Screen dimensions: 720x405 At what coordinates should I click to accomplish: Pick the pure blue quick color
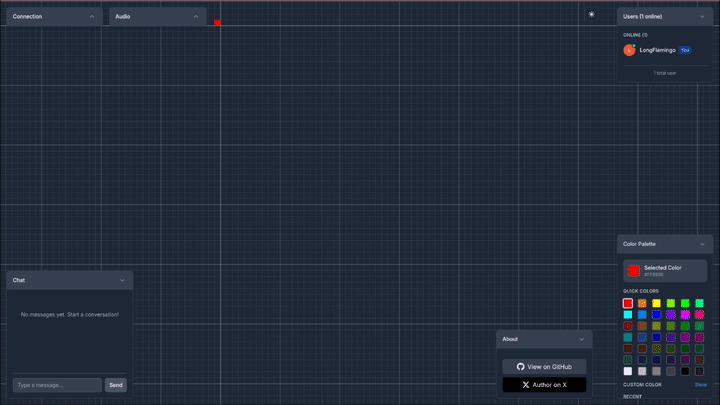[656, 315]
